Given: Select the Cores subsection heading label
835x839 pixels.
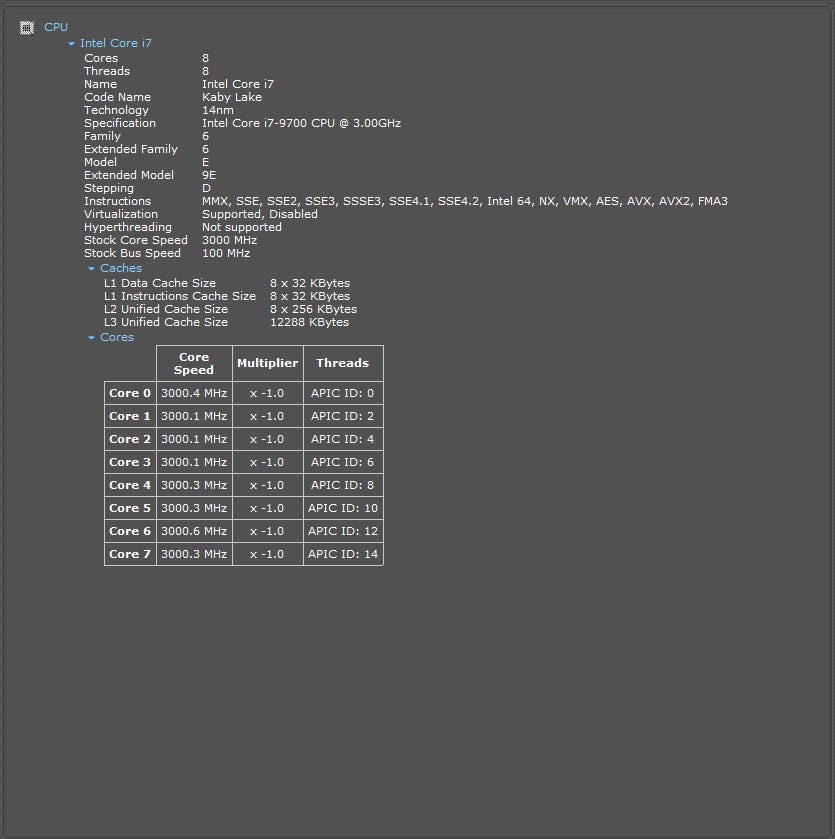Looking at the screenshot, I should [117, 337].
